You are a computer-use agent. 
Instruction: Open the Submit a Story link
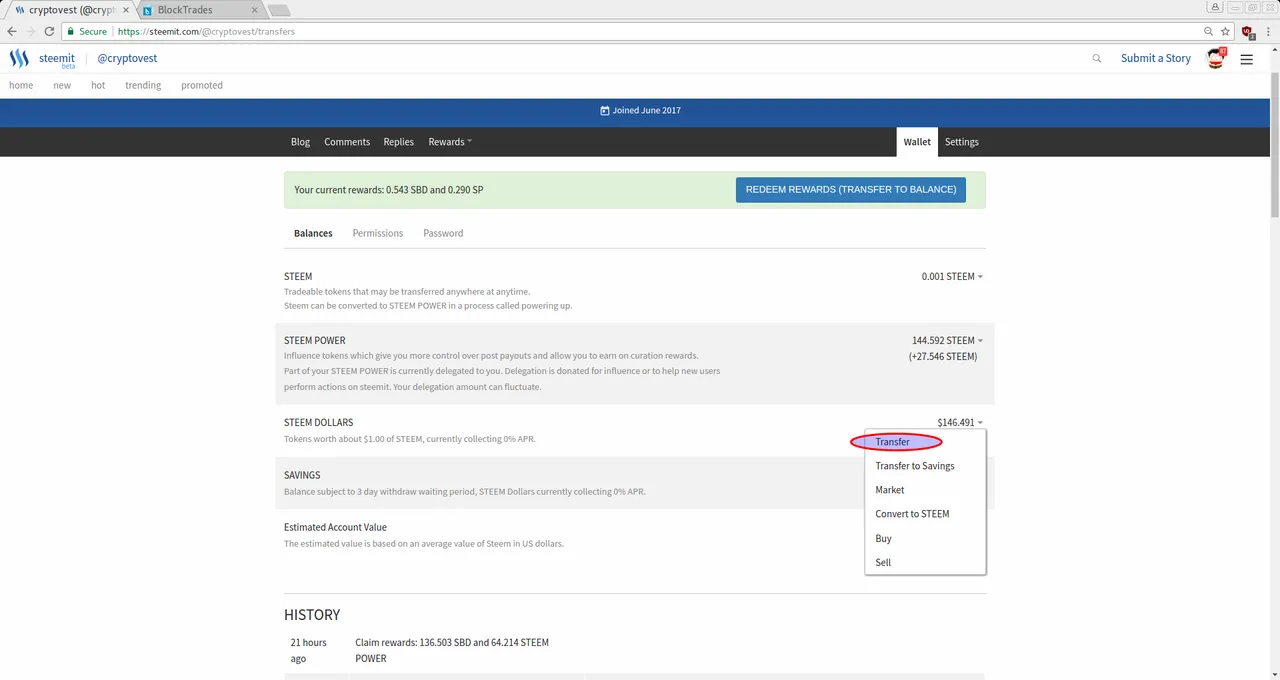tap(1156, 59)
